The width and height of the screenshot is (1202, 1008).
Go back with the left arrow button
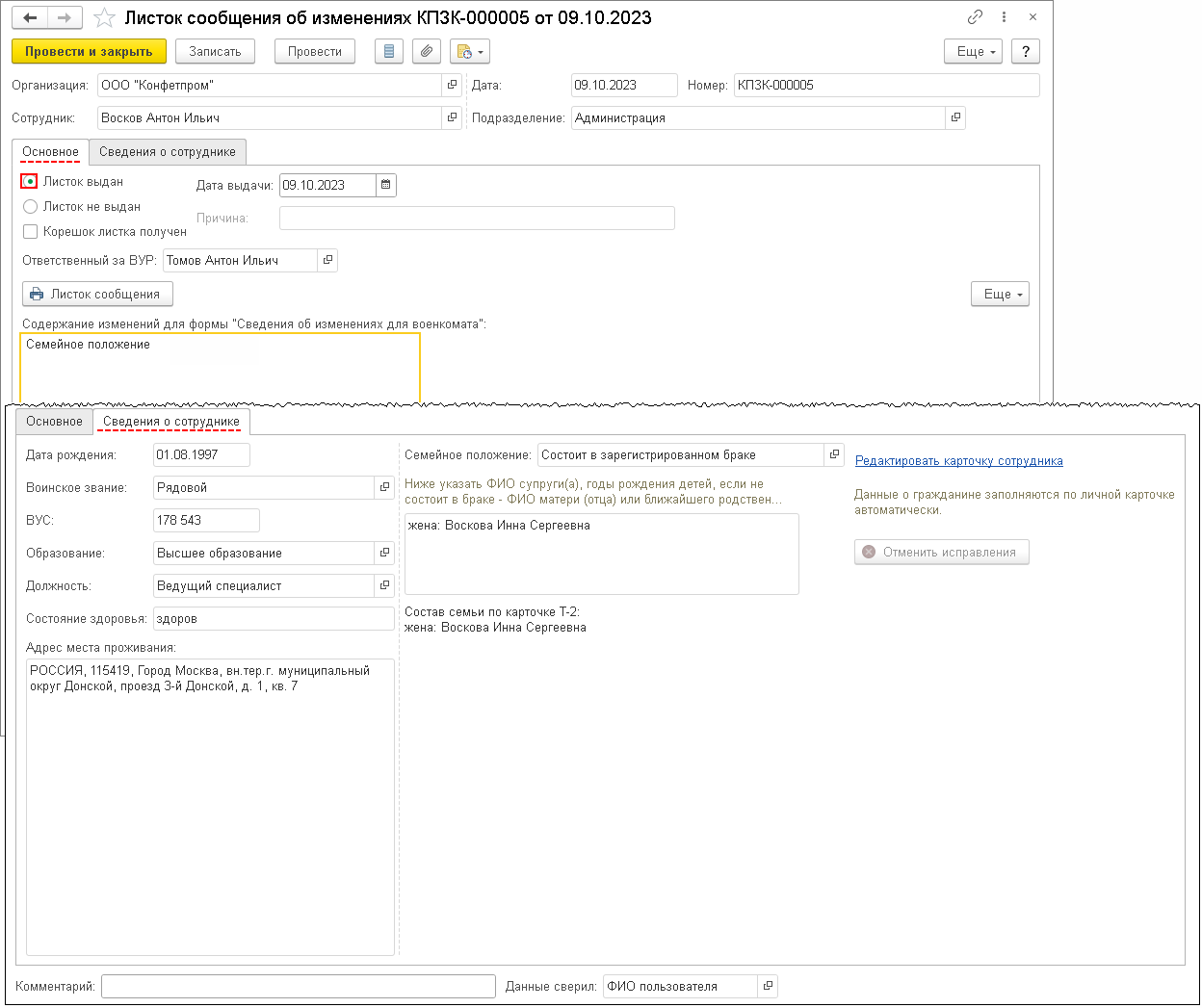tap(30, 18)
